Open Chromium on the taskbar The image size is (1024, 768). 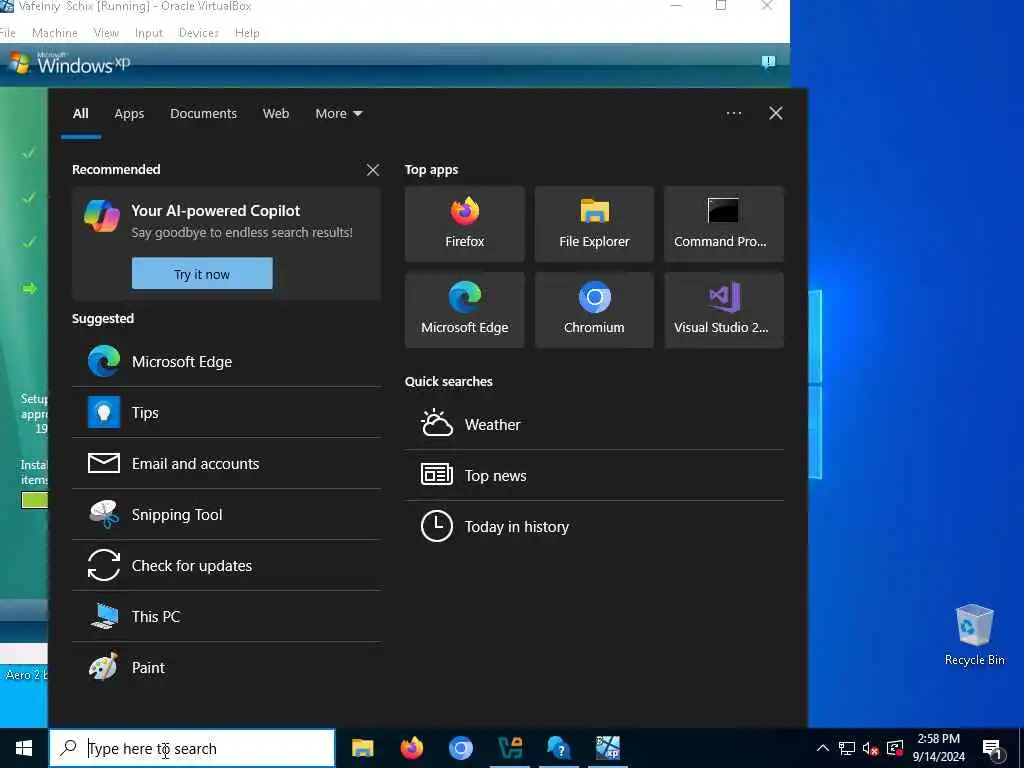(460, 748)
